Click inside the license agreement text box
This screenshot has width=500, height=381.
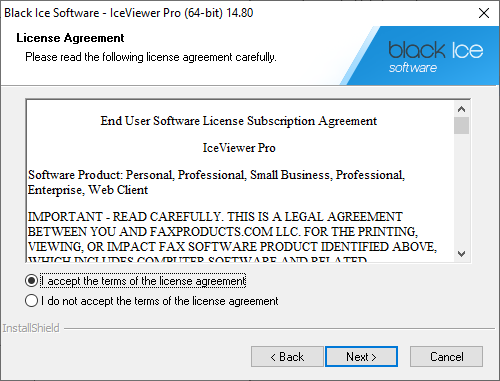(240, 181)
